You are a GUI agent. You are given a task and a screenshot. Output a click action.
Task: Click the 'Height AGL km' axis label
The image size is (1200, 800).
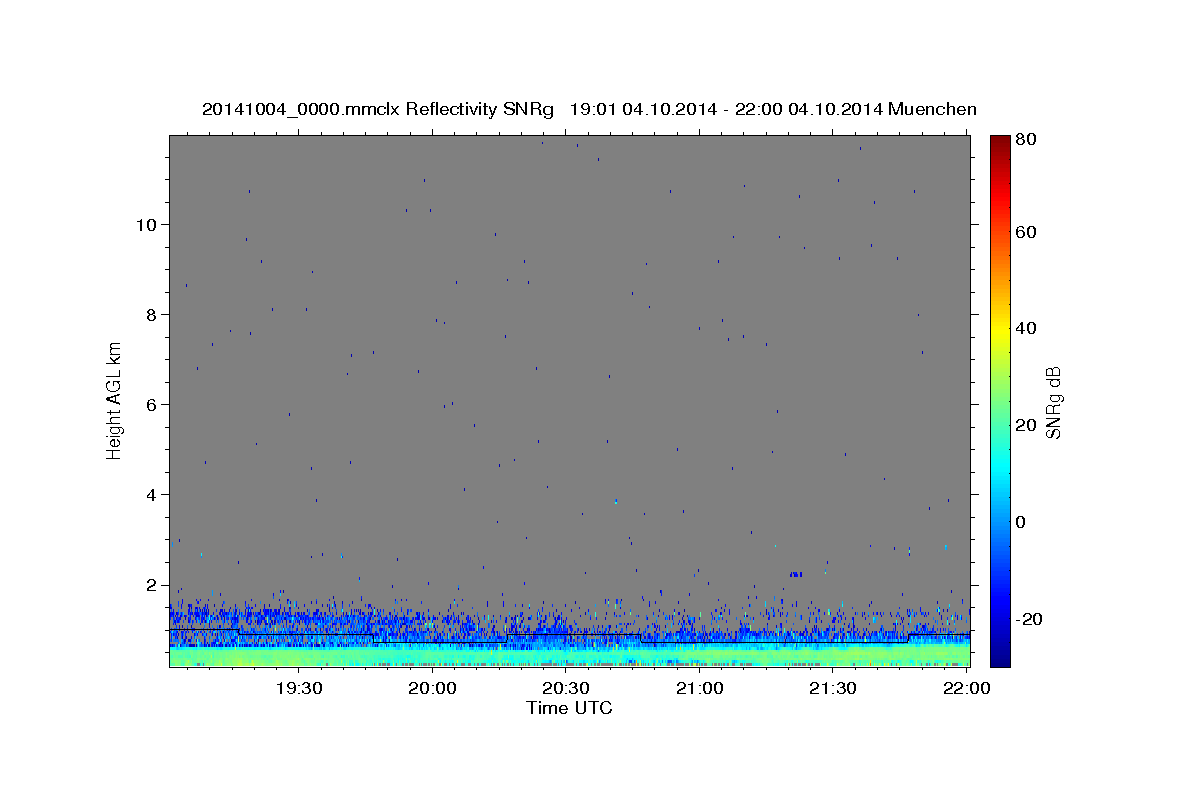click(115, 400)
